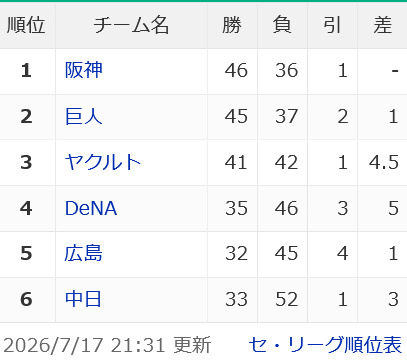Open the 広島 team link

[x=83, y=253]
